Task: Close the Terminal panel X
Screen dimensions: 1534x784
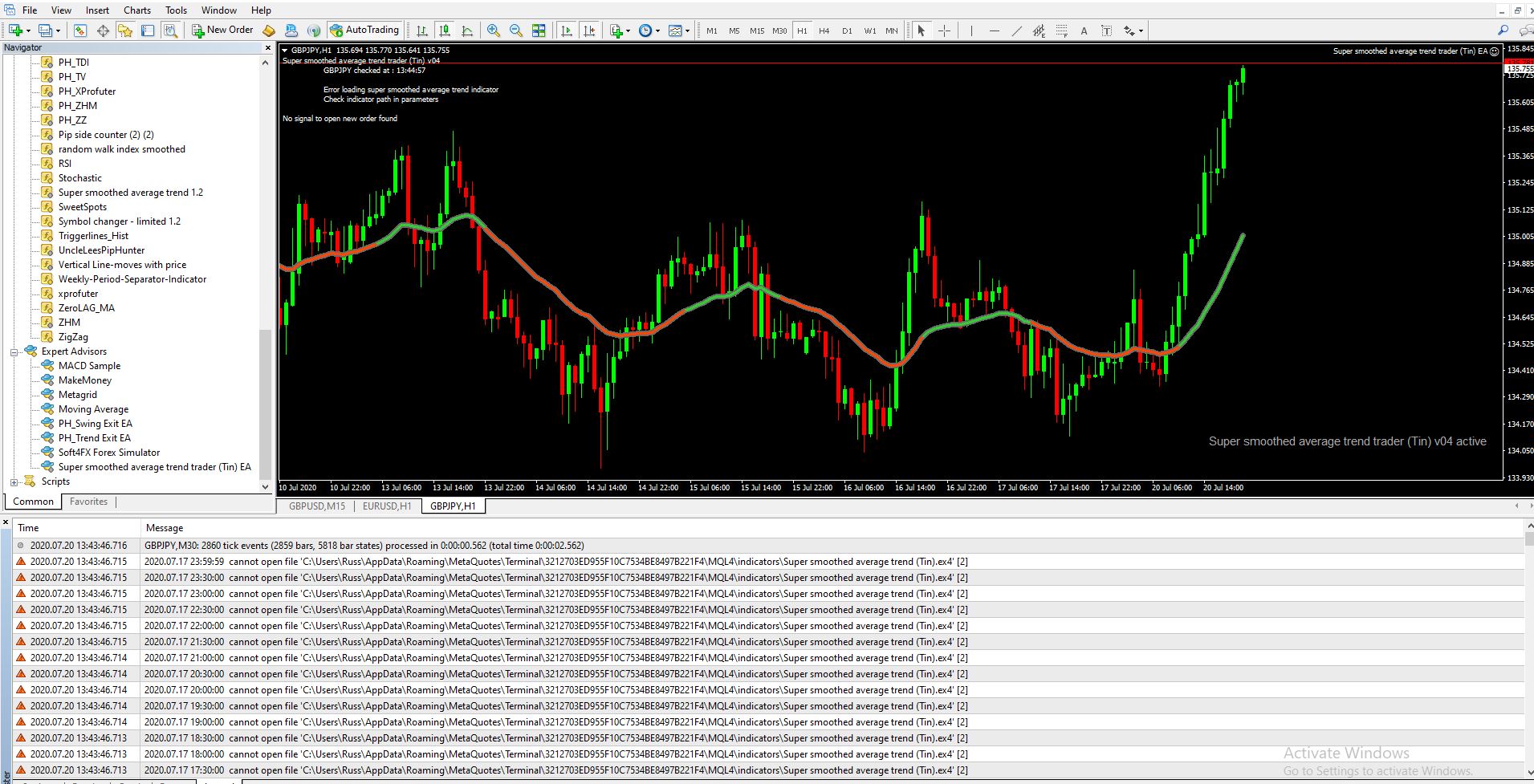Action: pyautogui.click(x=6, y=522)
